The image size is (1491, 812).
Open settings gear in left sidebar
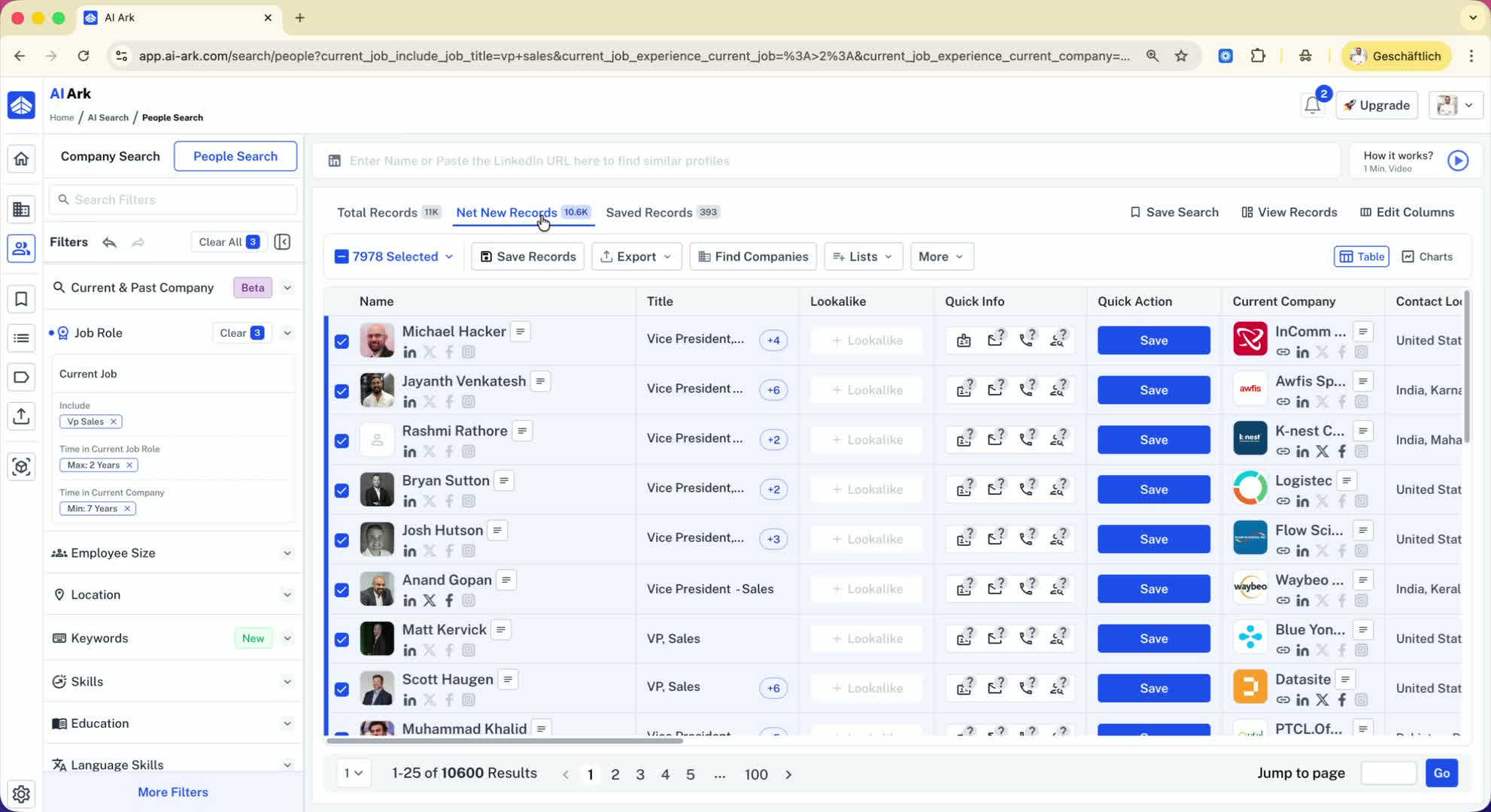pos(21,793)
